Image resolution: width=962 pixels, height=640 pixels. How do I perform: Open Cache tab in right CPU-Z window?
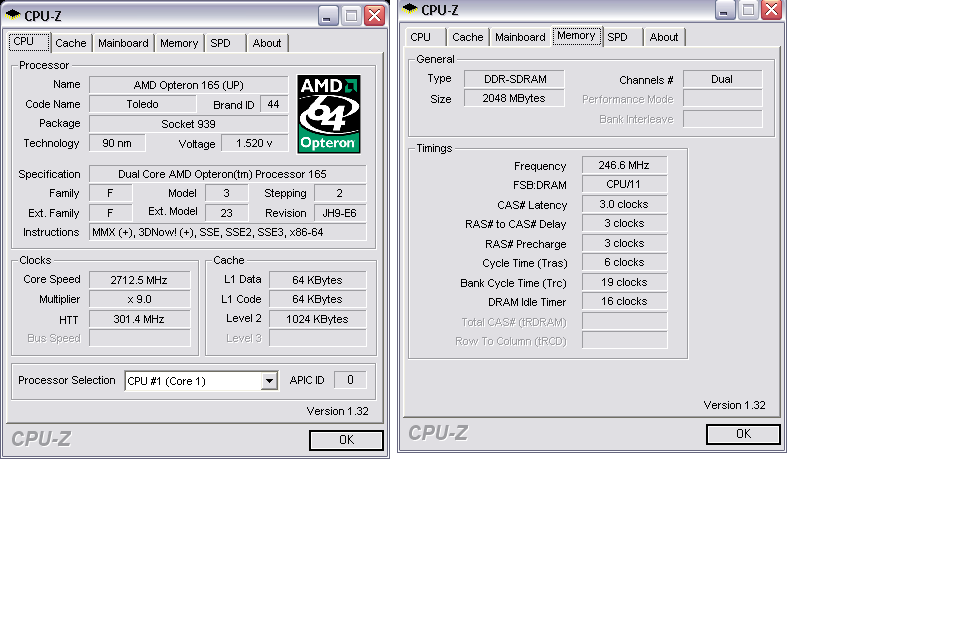point(468,37)
